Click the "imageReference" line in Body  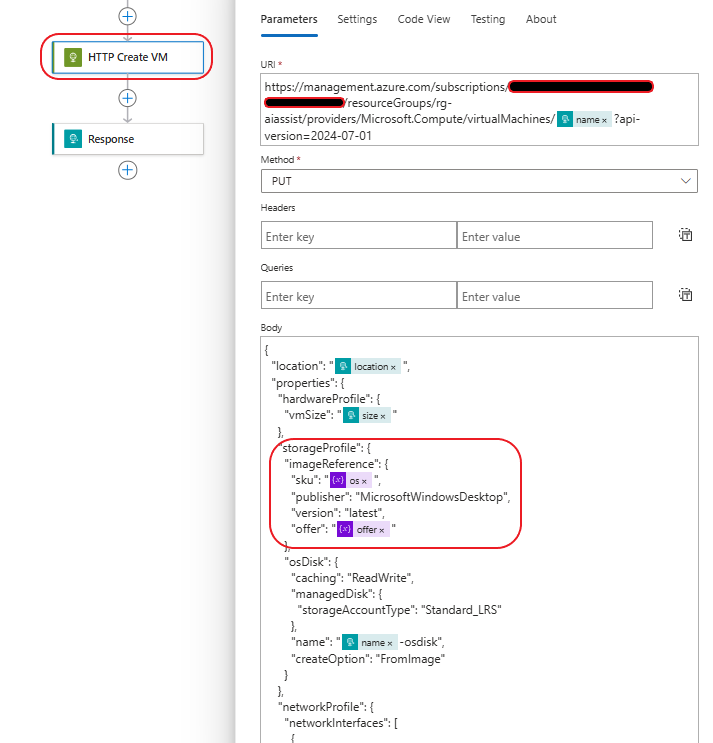click(336, 464)
